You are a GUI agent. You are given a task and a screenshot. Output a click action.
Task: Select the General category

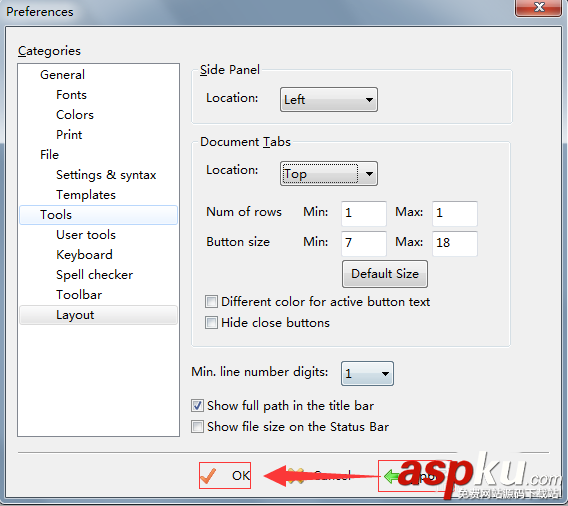pos(62,75)
